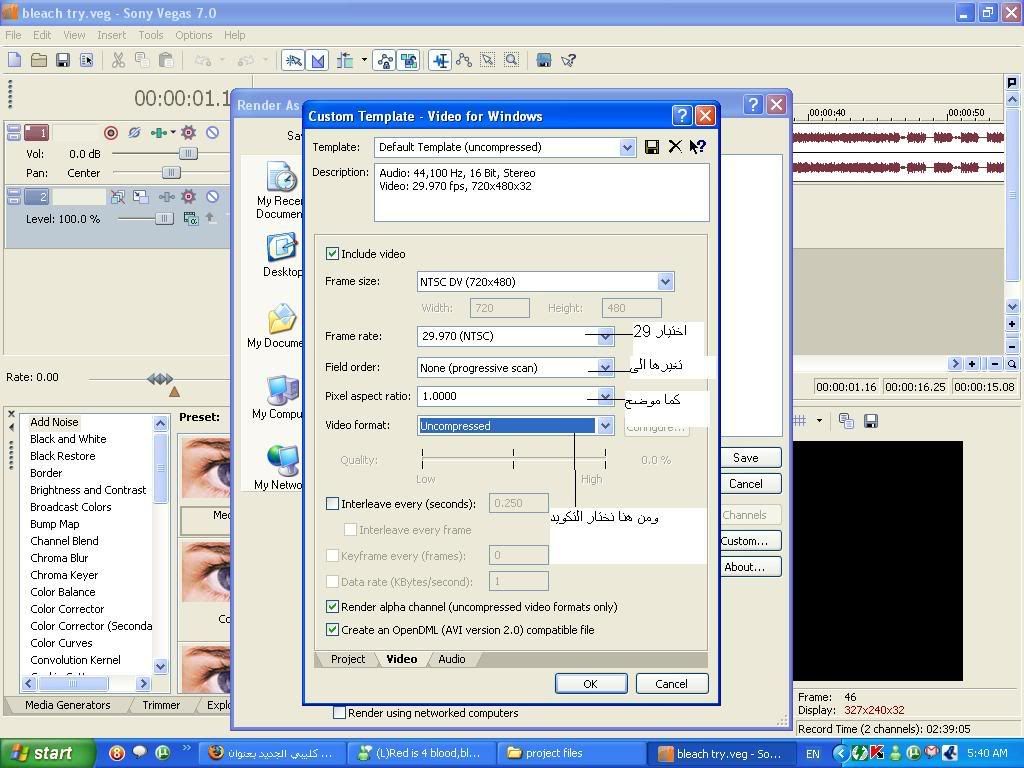Select Black and White in effects list
This screenshot has width=1024, height=768.
(x=68, y=439)
